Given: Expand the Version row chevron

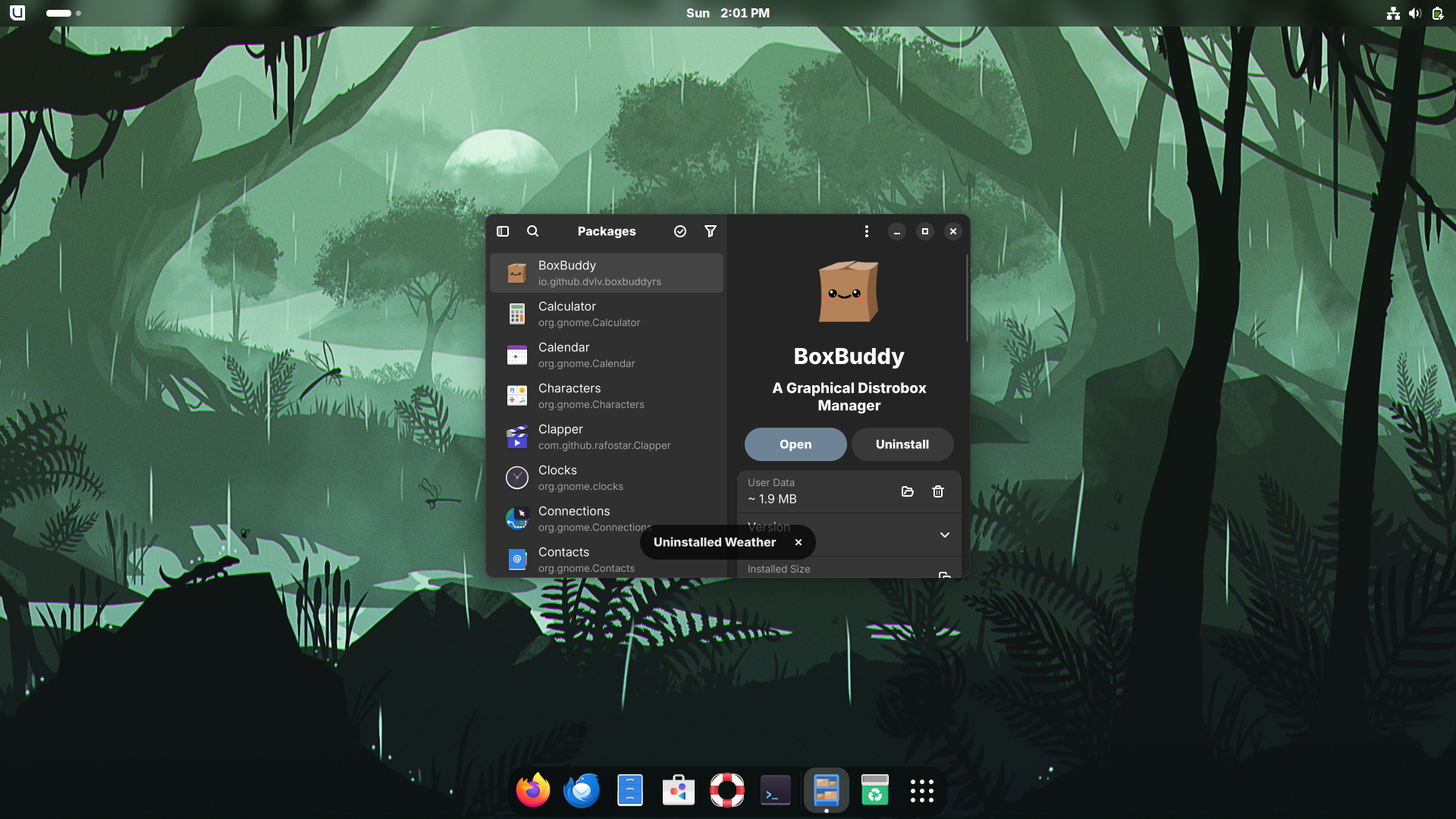Looking at the screenshot, I should pos(945,535).
